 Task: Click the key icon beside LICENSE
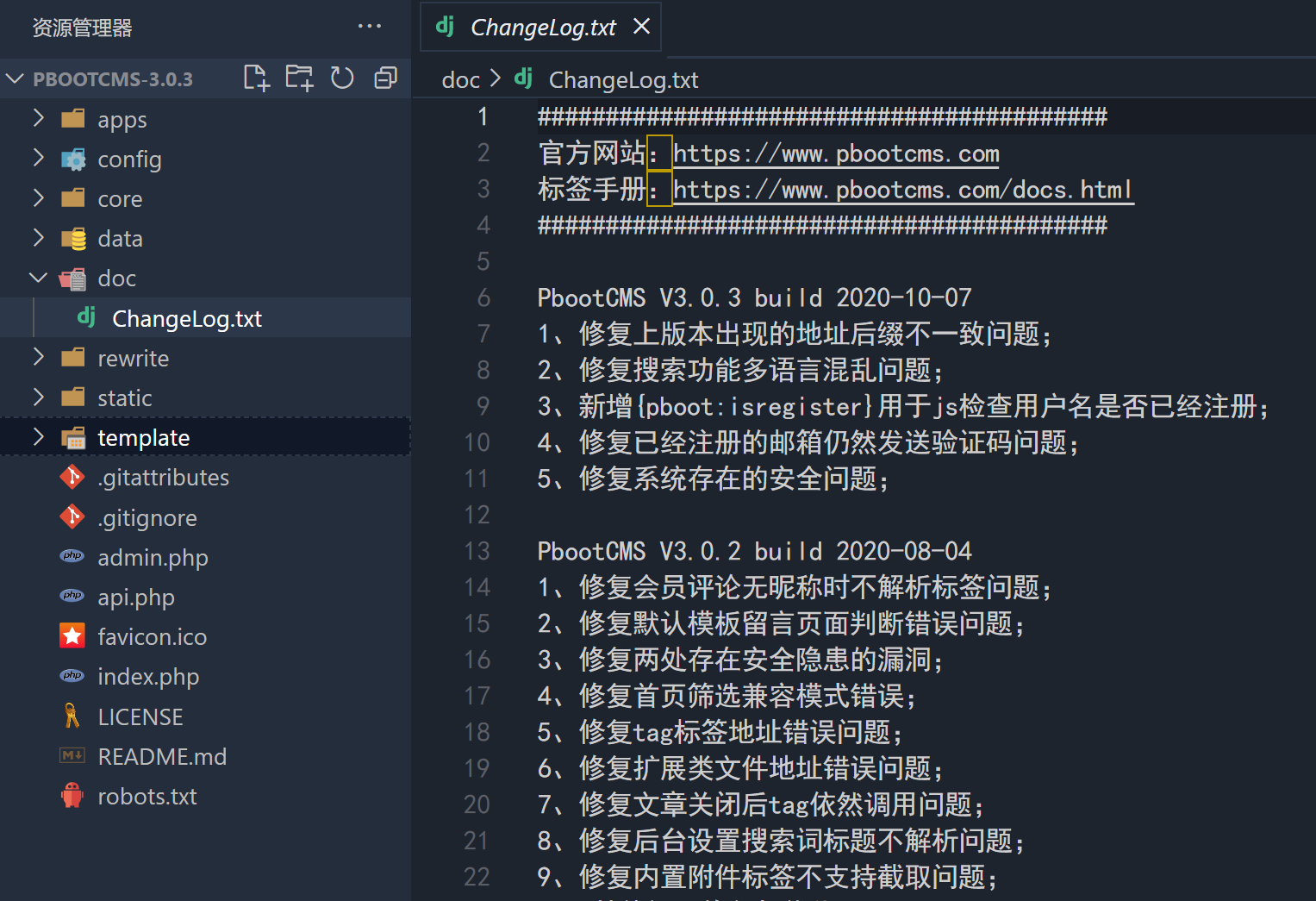tap(72, 716)
